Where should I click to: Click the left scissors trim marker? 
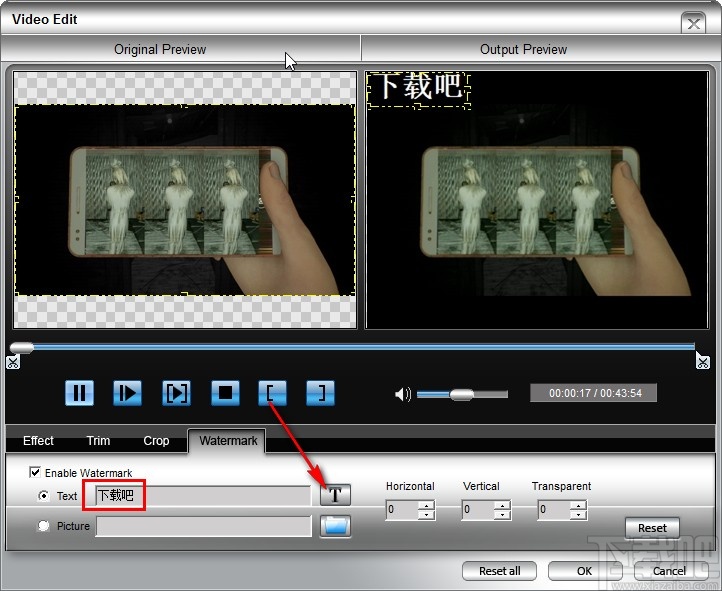tap(13, 362)
